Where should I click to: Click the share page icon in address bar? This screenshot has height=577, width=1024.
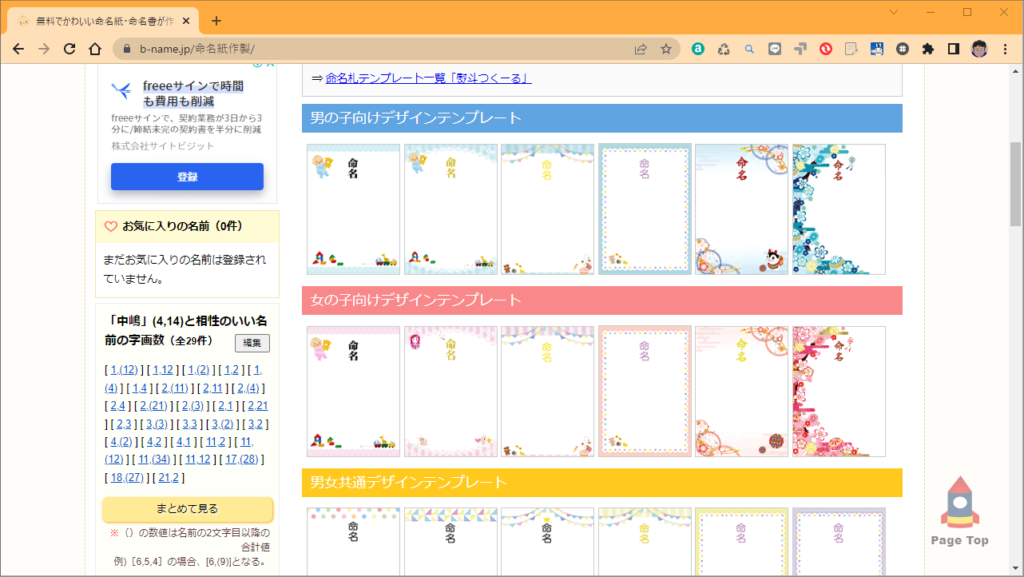tap(640, 49)
